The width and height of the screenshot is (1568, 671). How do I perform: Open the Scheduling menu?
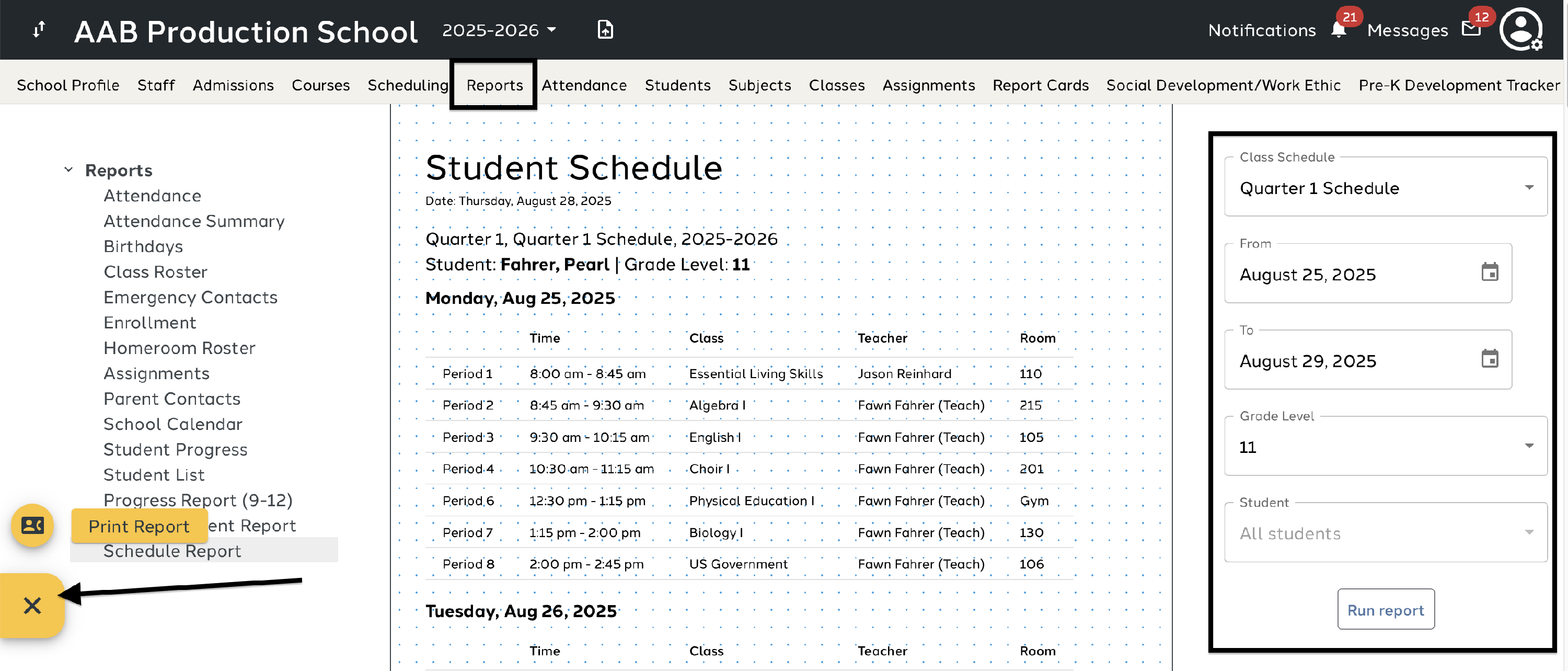point(408,85)
